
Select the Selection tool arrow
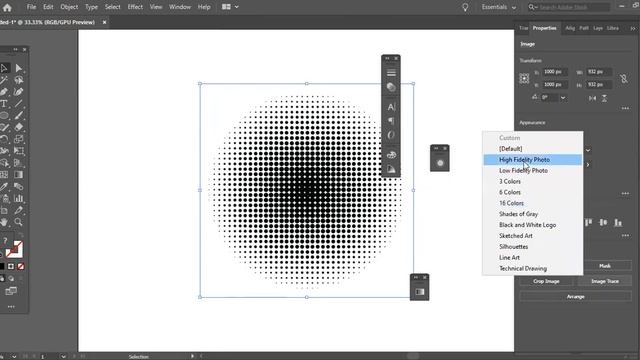point(4,68)
